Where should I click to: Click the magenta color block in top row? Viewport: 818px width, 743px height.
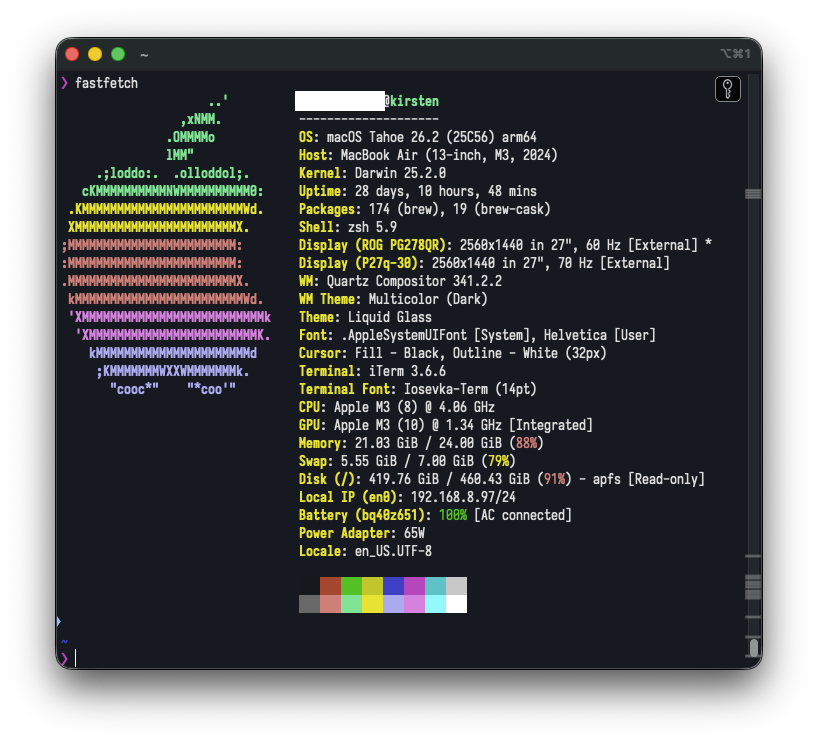414,586
